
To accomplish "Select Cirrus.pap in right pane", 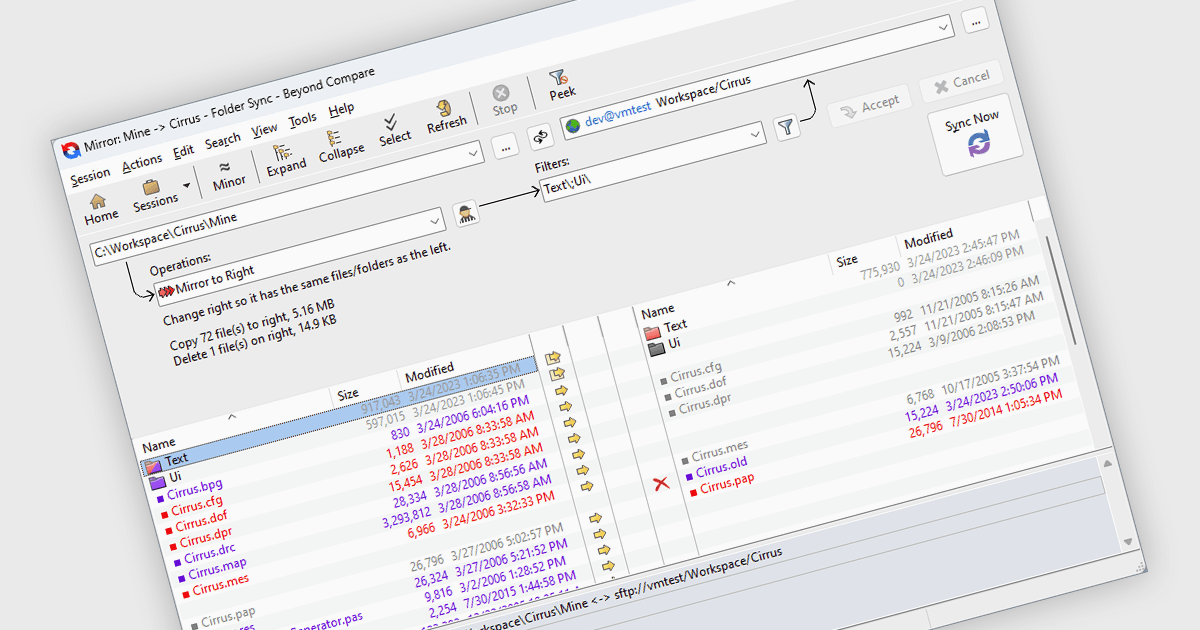I will coord(726,484).
